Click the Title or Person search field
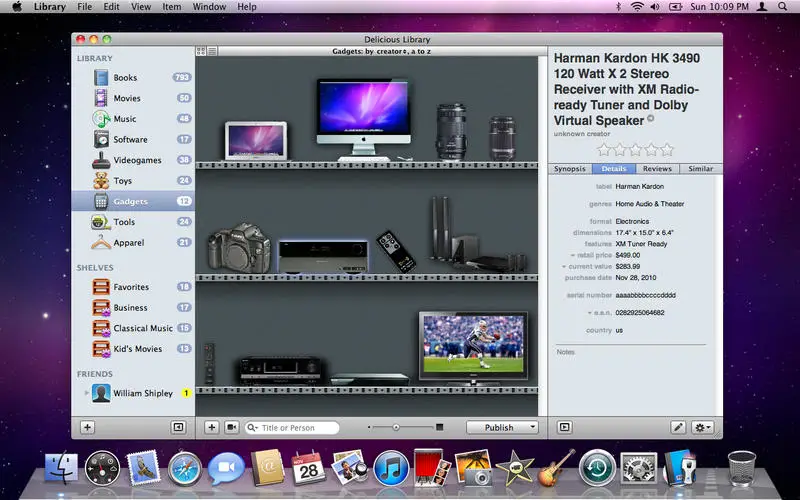Screen dimensions: 800x500 tap(292, 428)
